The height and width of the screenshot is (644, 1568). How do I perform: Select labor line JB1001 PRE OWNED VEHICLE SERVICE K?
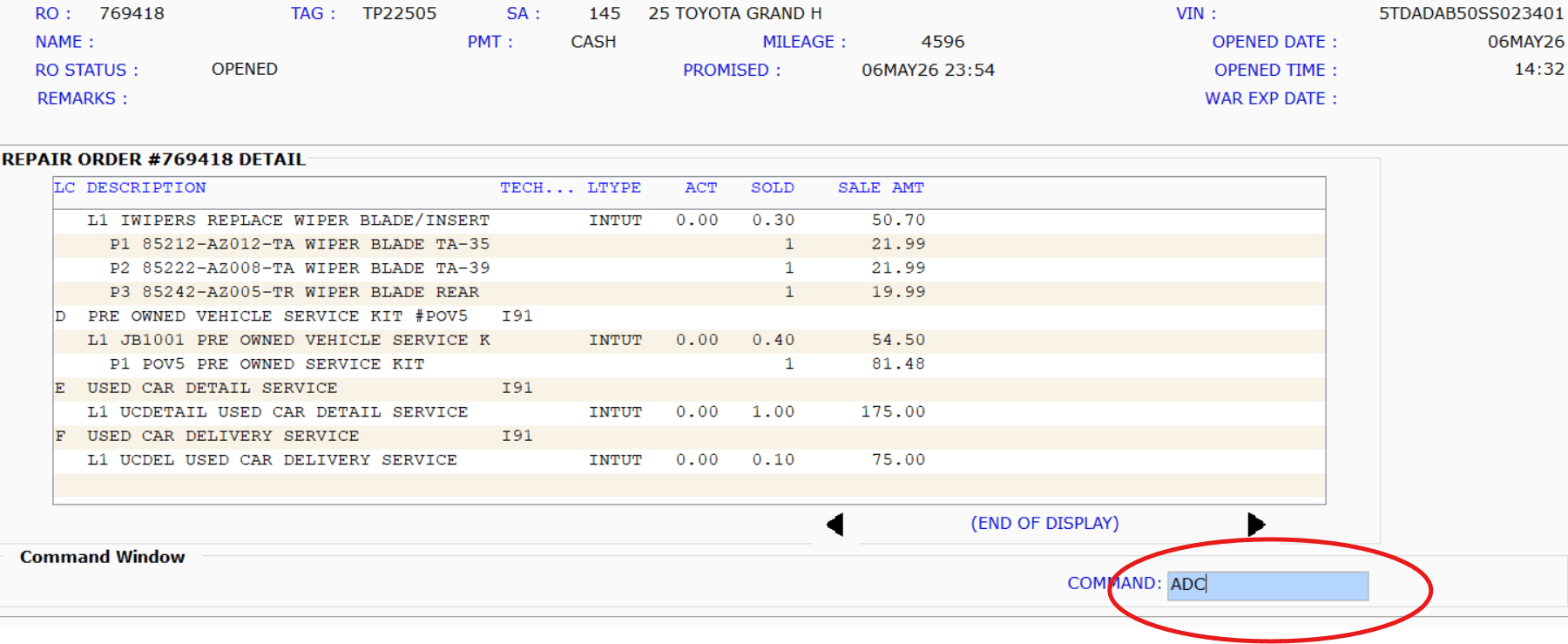[689, 341]
